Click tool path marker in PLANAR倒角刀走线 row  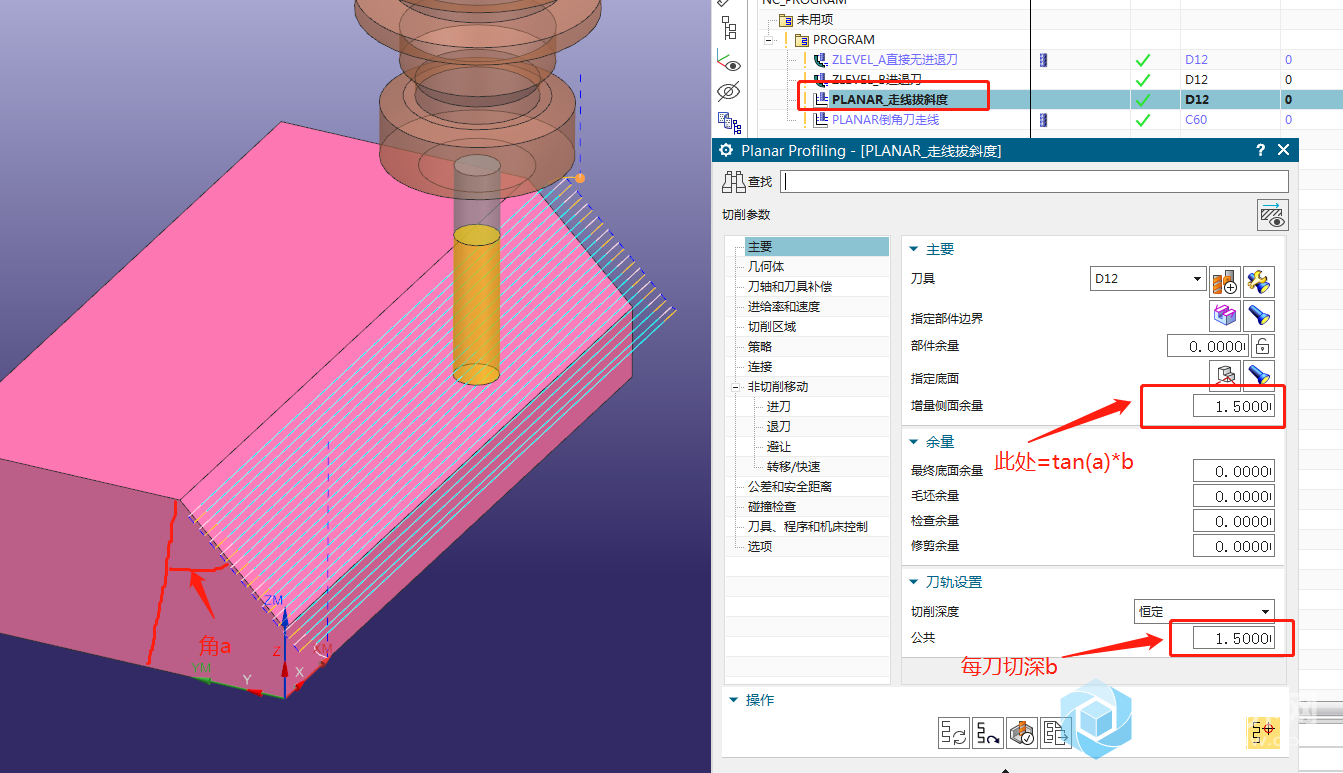[1043, 120]
